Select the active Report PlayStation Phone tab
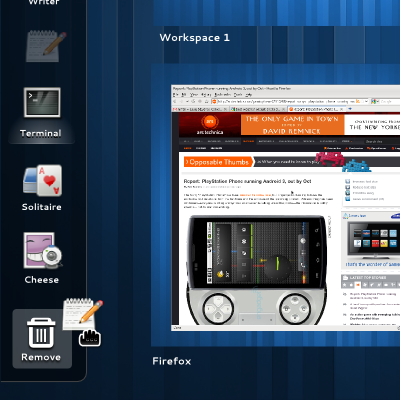 point(316,109)
